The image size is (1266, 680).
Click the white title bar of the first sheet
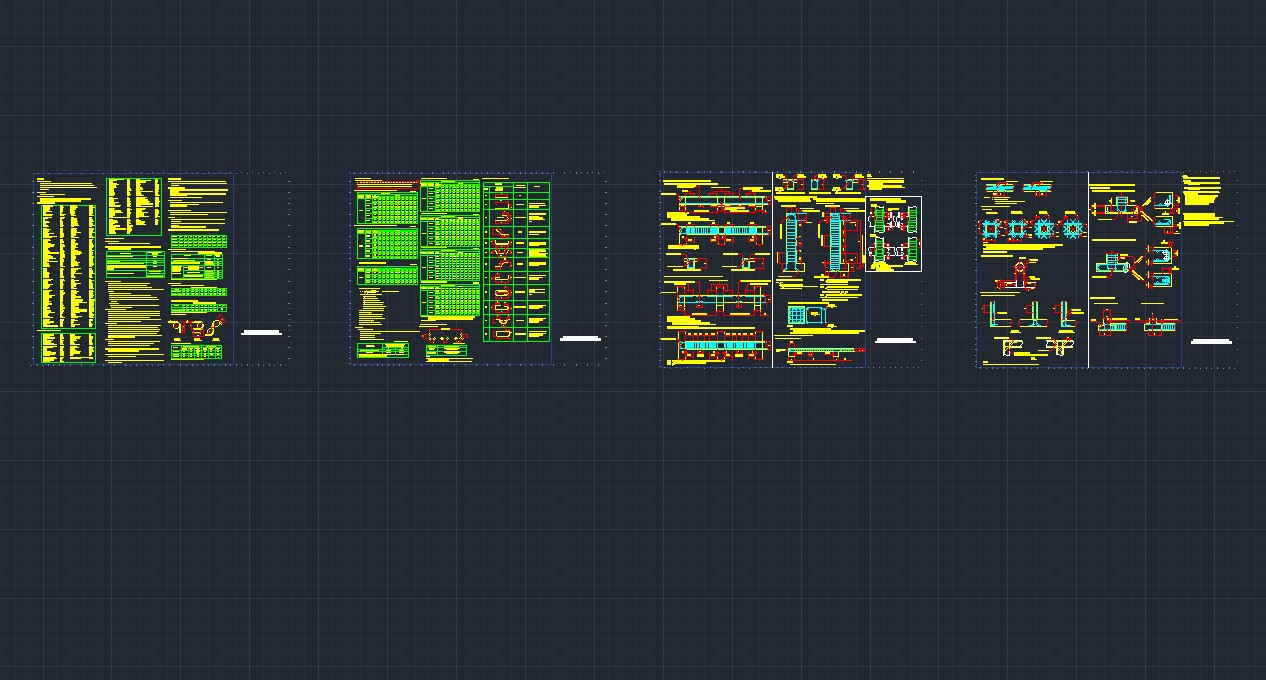261,332
